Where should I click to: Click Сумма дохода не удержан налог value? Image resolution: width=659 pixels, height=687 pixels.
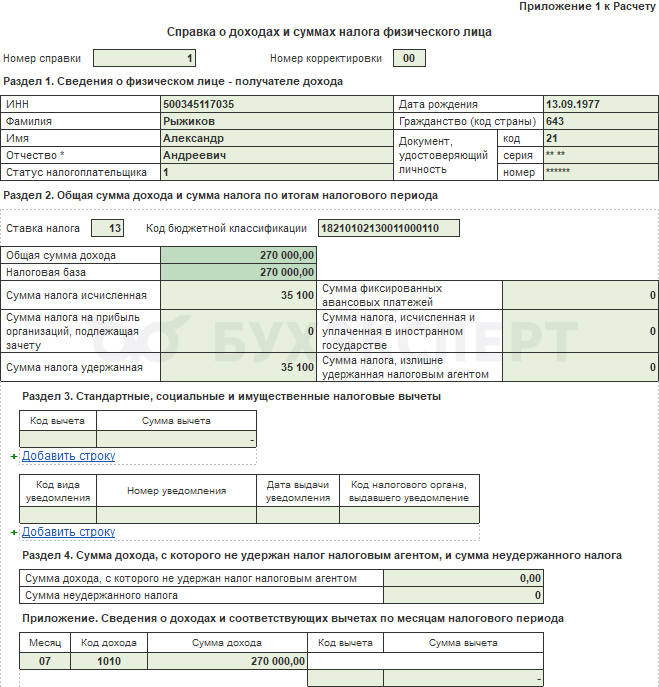(x=463, y=578)
